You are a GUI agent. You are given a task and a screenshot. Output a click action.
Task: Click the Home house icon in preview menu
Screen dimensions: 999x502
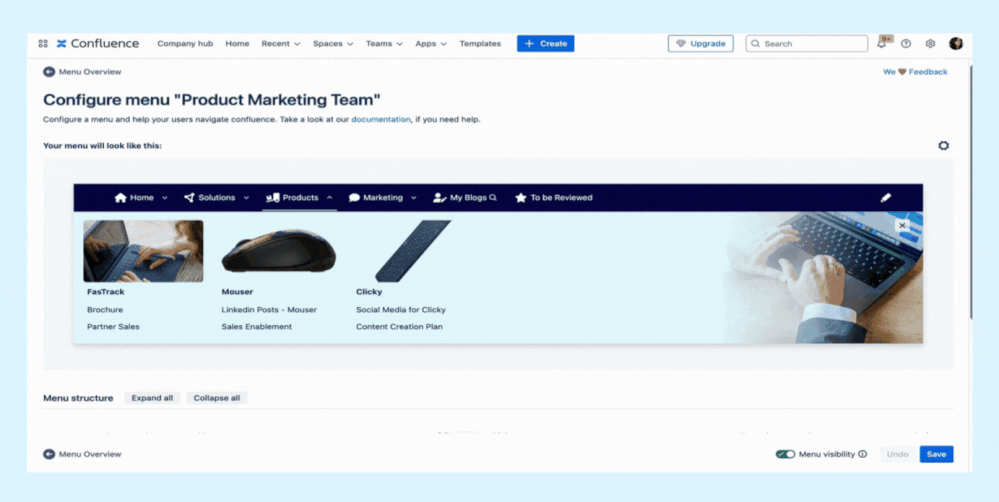120,197
